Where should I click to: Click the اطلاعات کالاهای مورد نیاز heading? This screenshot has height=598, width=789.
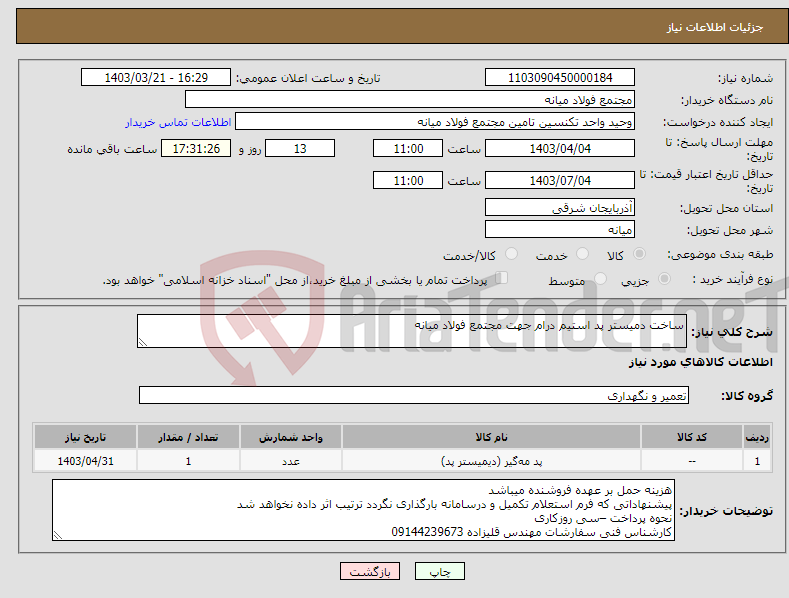click(x=700, y=362)
